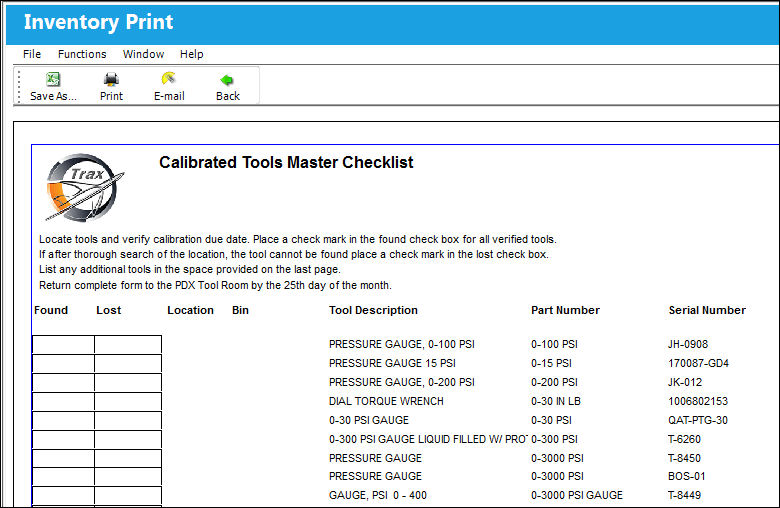Image resolution: width=780 pixels, height=508 pixels.
Task: Click instruction line about PDX Tool Room
Action: click(215, 285)
